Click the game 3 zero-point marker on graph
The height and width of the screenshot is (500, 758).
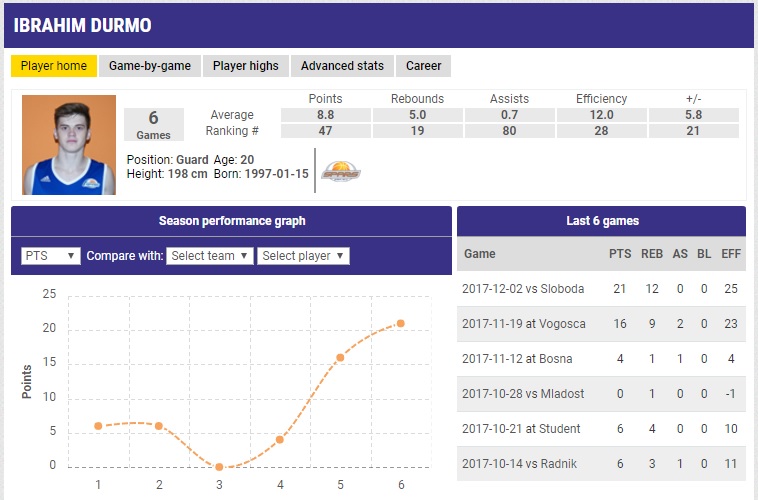[x=219, y=466]
